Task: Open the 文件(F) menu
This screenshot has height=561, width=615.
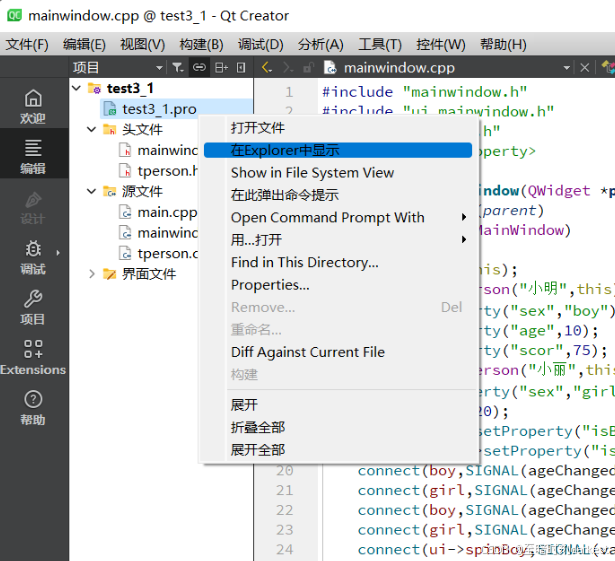Action: point(27,44)
